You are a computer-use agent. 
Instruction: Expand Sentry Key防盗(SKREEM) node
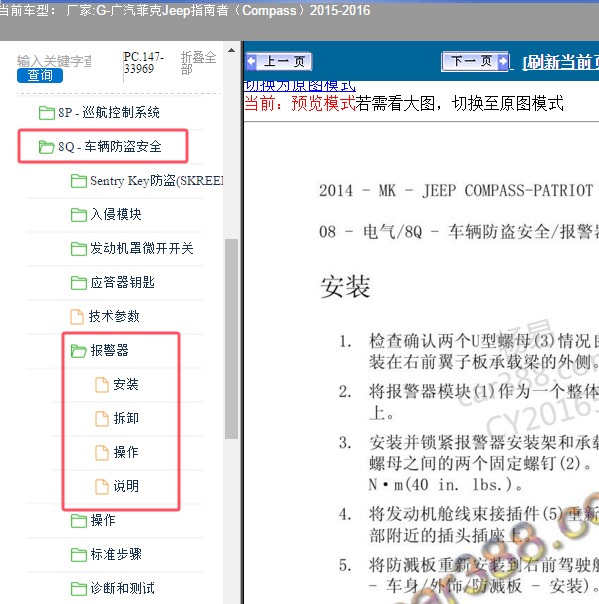tap(156, 181)
